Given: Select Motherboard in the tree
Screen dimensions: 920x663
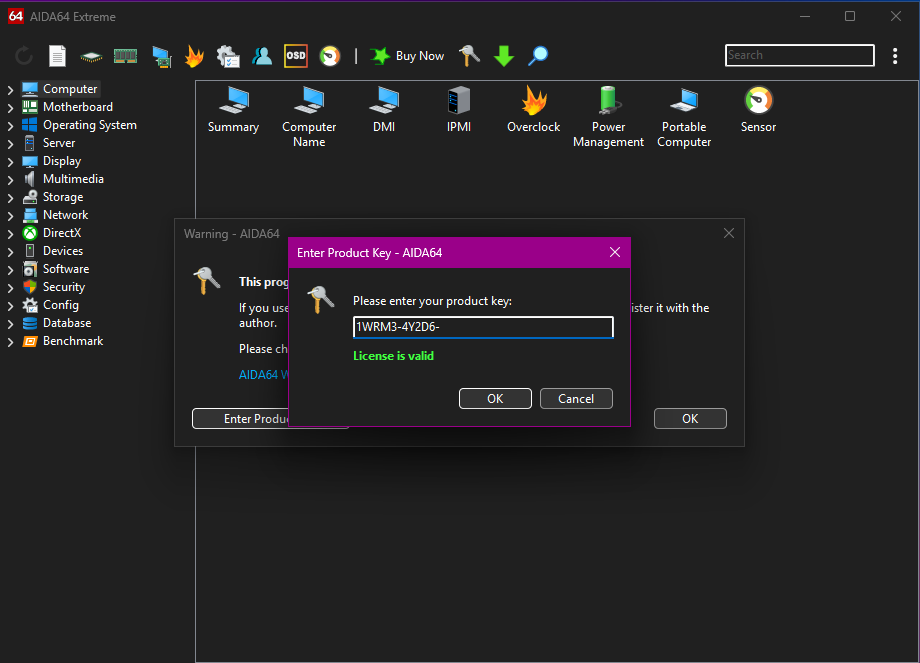Looking at the screenshot, I should (x=77, y=107).
